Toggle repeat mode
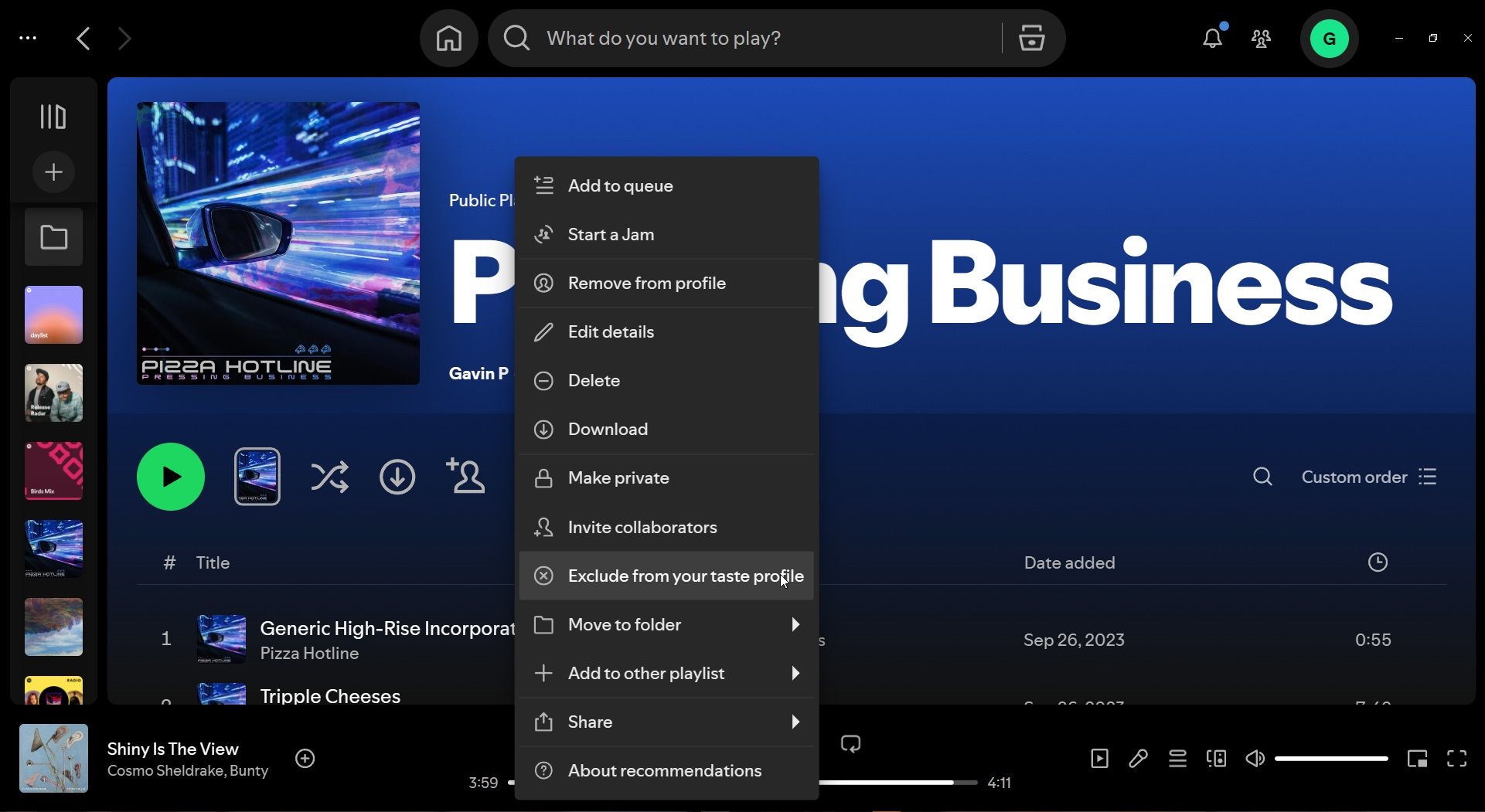Screen dimensions: 1485x812 [x=850, y=744]
